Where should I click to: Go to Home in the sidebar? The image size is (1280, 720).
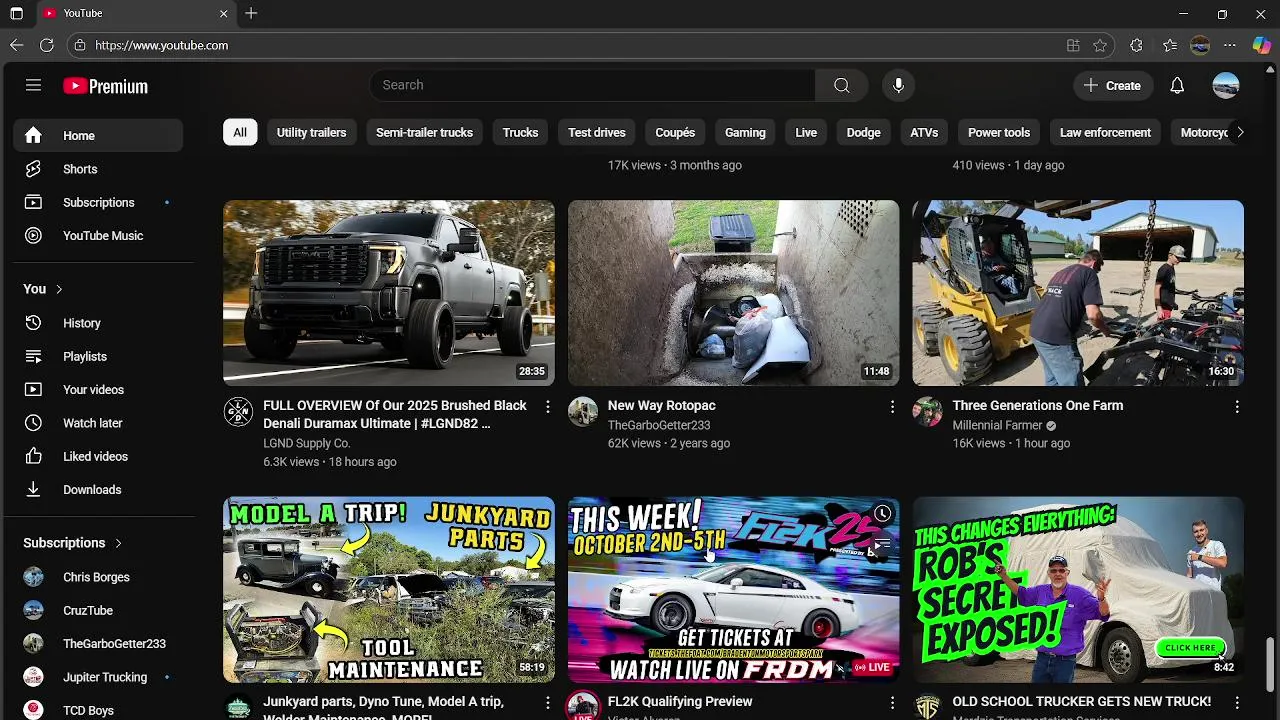[x=98, y=135]
